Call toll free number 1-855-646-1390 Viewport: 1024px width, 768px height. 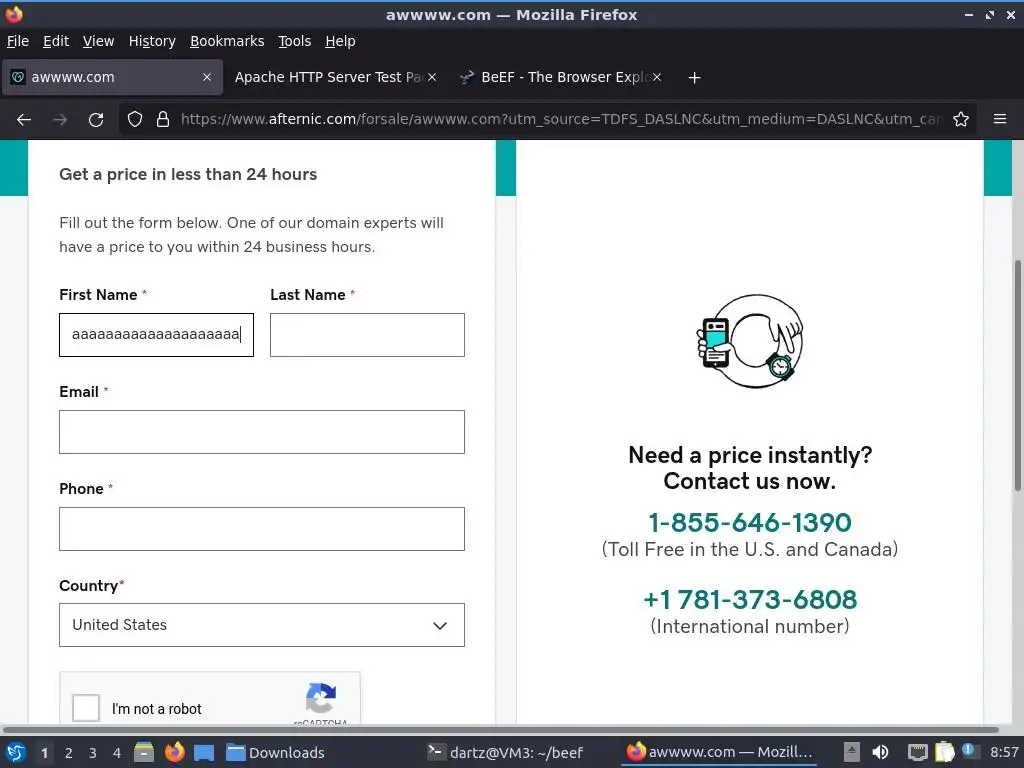click(750, 522)
